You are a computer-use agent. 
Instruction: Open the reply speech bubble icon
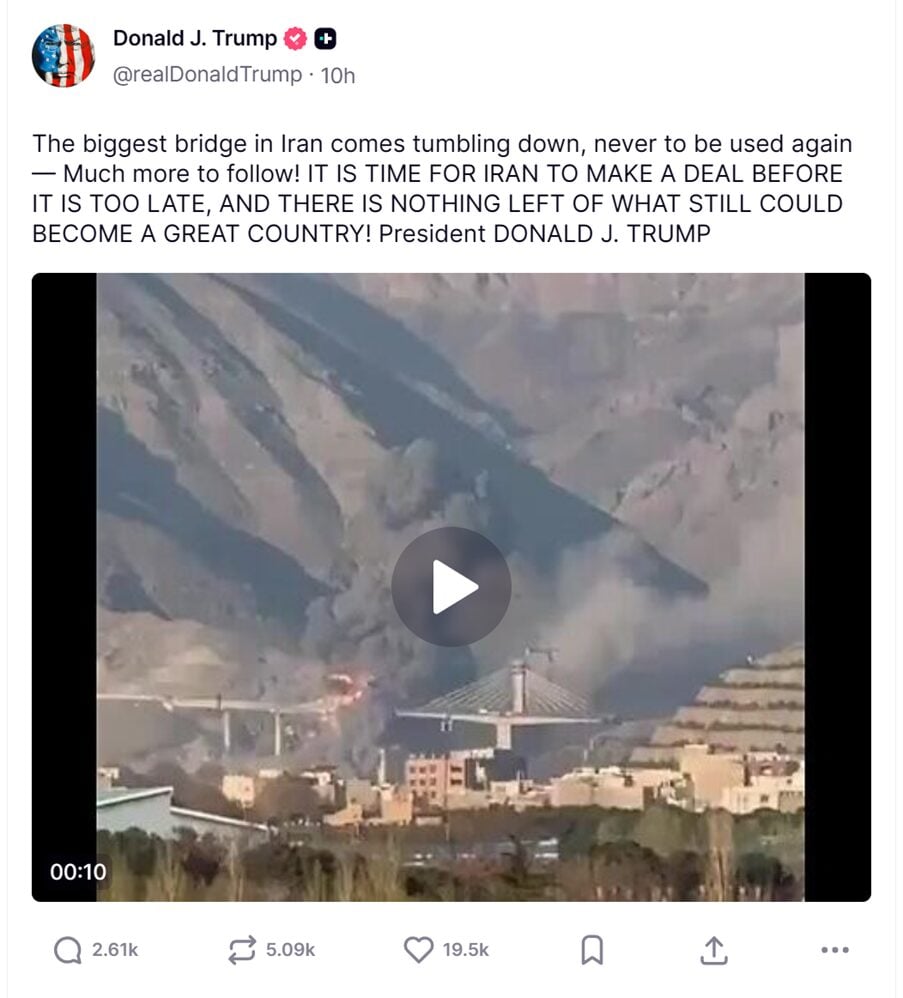pos(67,950)
